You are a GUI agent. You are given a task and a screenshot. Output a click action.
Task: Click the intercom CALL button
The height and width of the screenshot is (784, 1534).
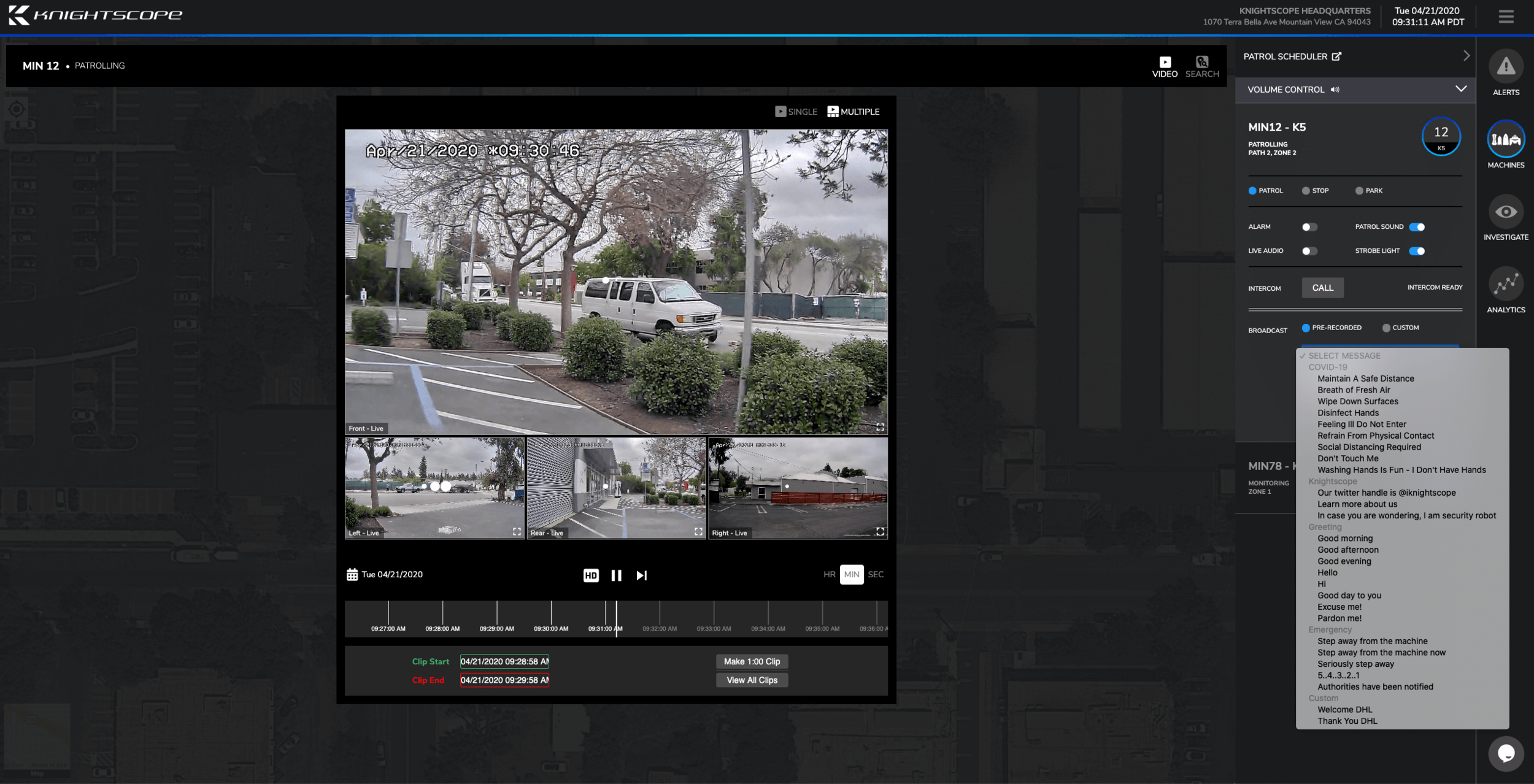1323,288
